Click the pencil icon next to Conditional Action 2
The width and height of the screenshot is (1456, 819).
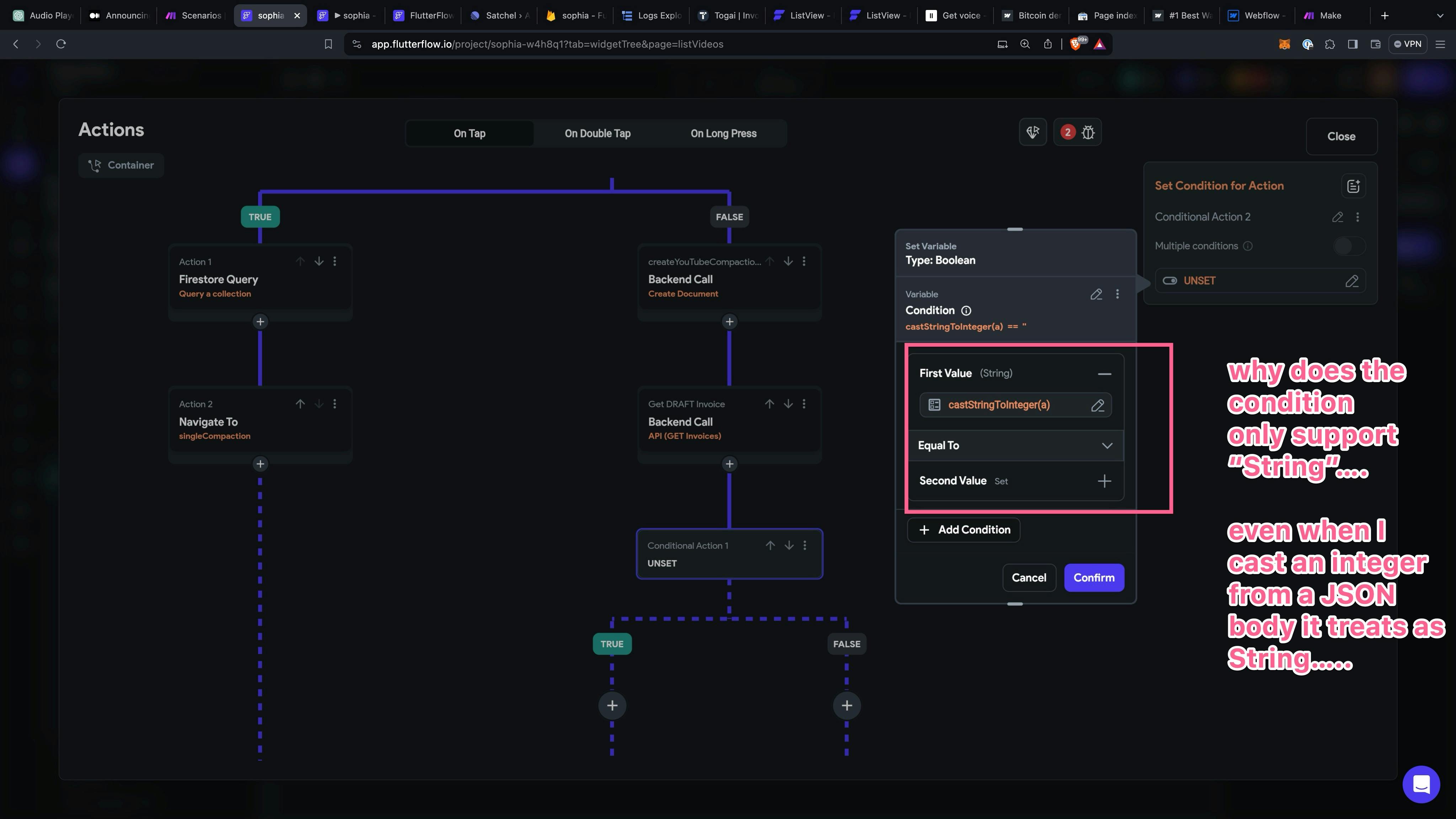click(1337, 217)
